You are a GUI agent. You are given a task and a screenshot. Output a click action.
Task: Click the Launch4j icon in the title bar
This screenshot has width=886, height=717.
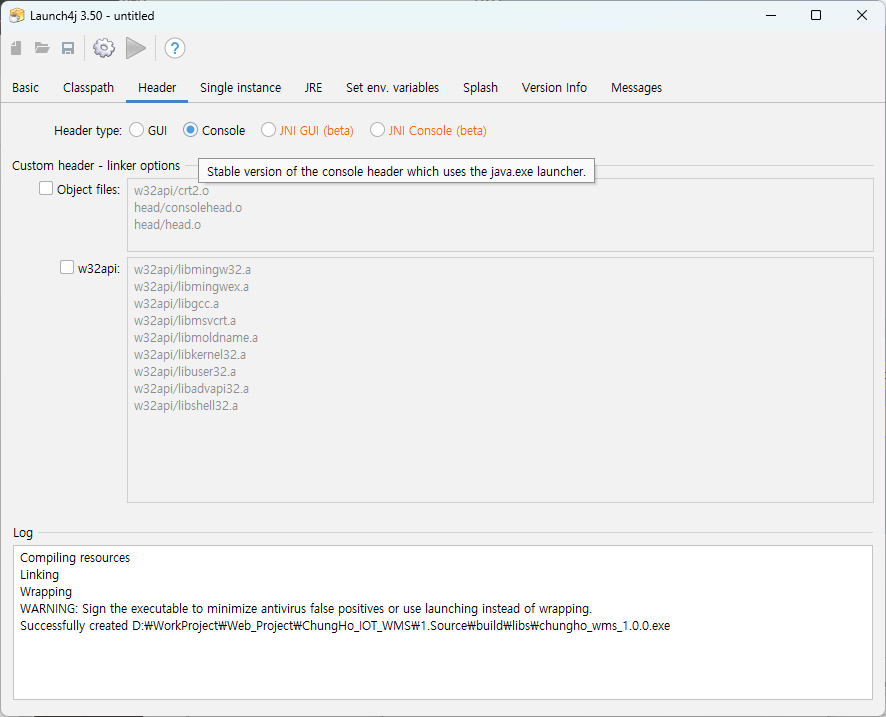(18, 15)
